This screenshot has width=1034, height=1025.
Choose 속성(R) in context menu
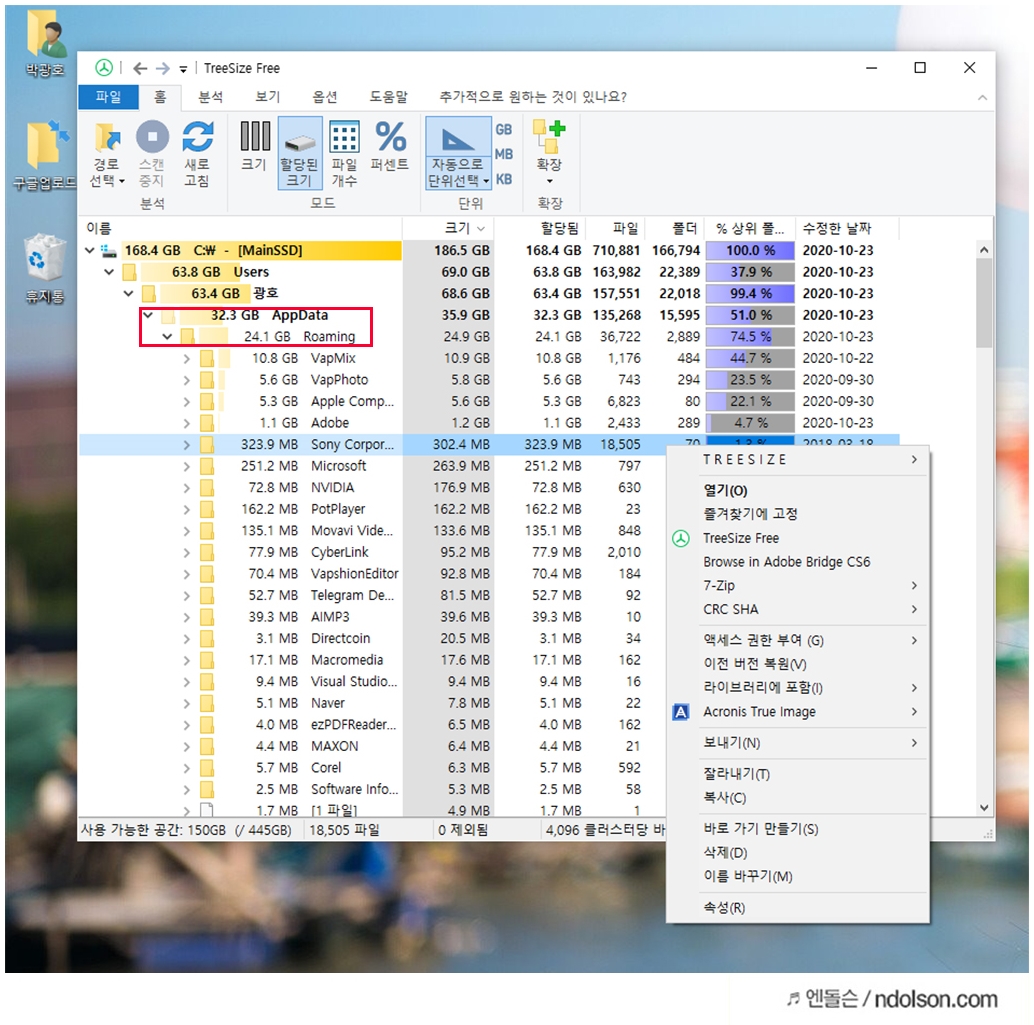(798, 908)
